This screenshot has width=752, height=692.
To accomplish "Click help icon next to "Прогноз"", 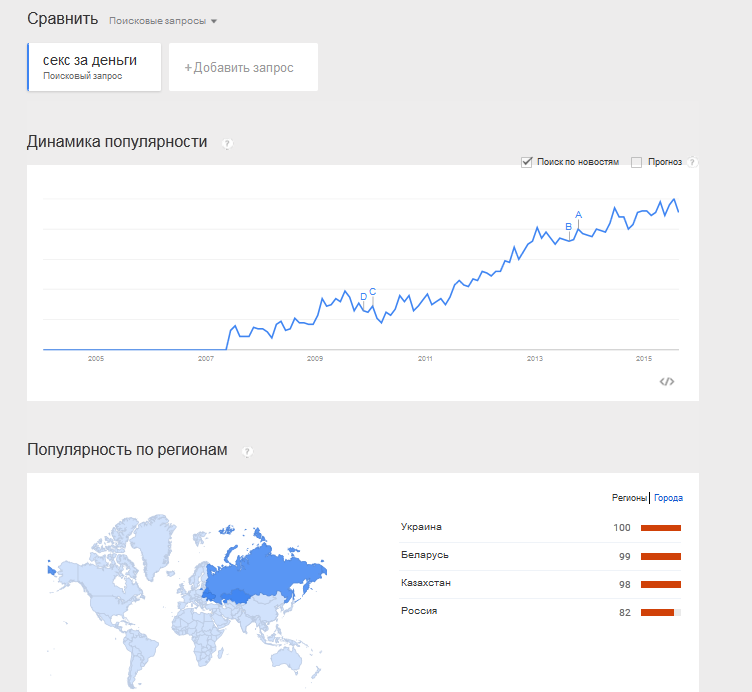I will [692, 162].
